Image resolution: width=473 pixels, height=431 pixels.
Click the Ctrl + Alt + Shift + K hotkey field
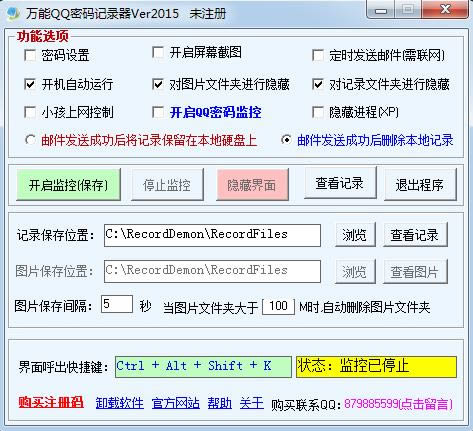[x=203, y=367]
